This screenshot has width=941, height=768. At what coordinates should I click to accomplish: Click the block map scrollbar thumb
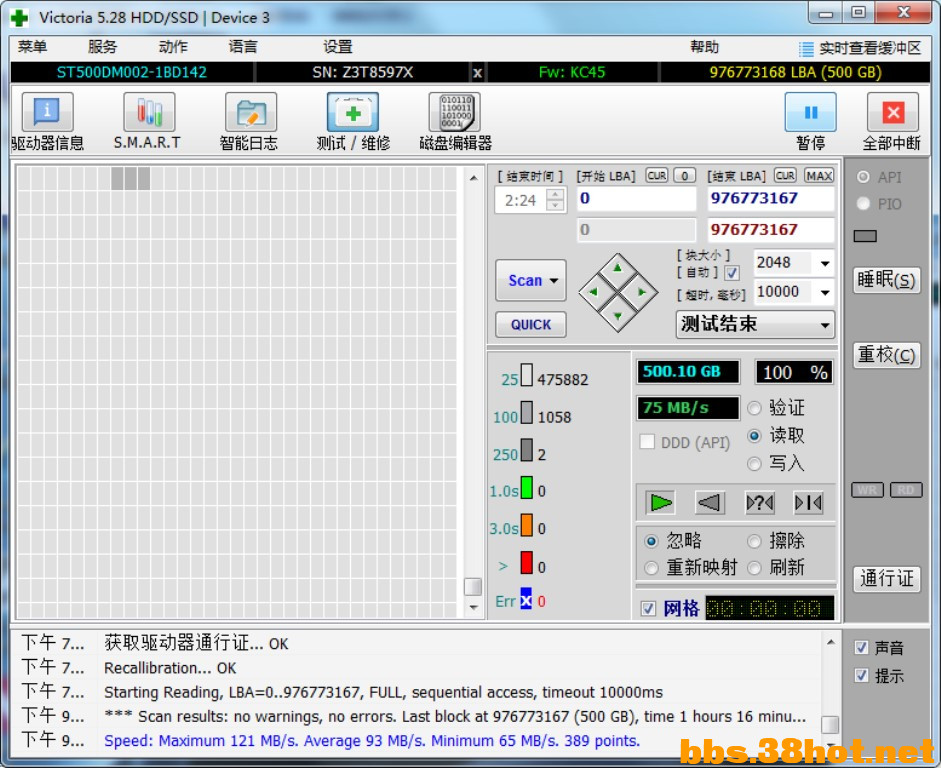click(x=473, y=586)
